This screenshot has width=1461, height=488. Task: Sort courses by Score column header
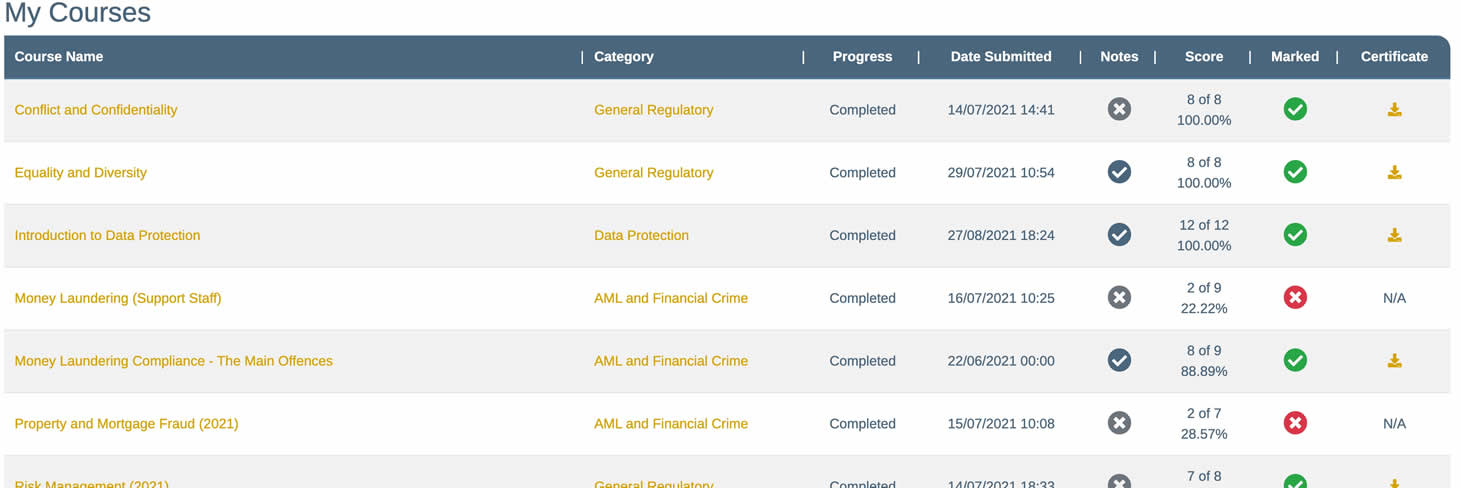click(x=1203, y=57)
